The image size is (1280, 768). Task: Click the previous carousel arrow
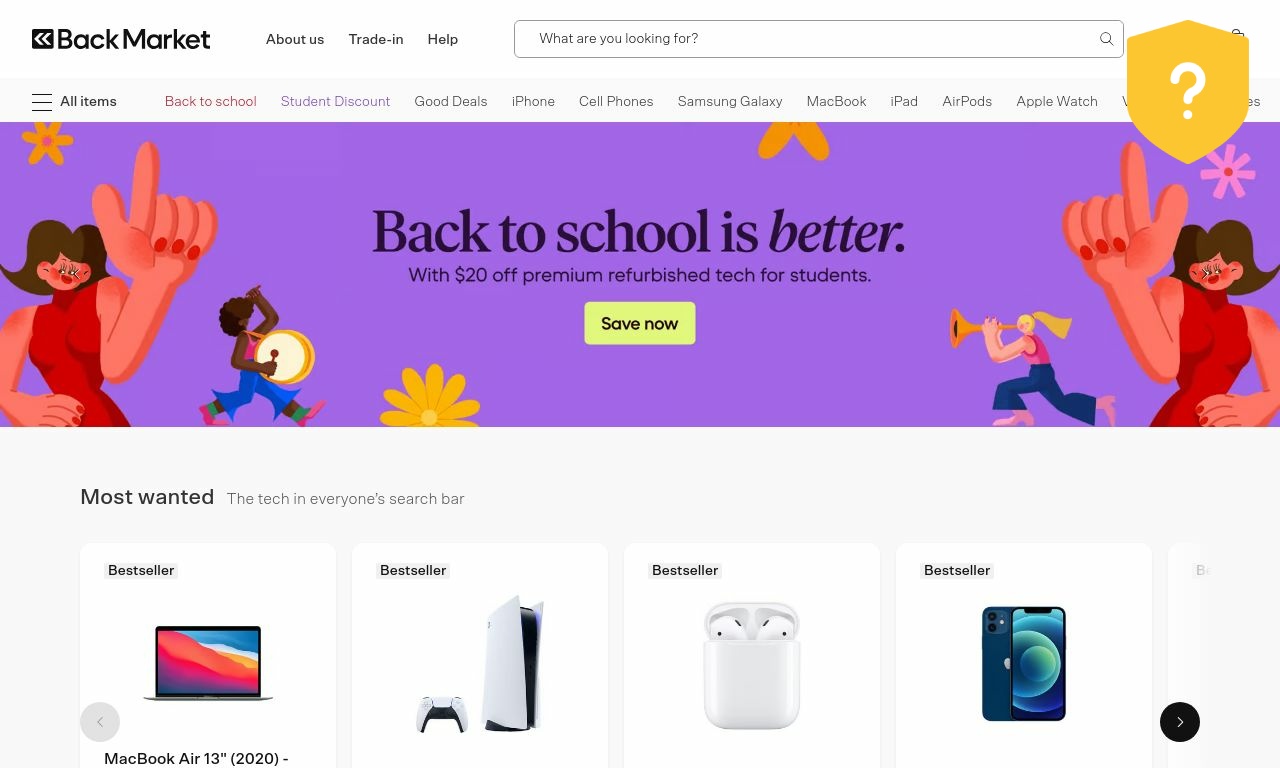100,722
